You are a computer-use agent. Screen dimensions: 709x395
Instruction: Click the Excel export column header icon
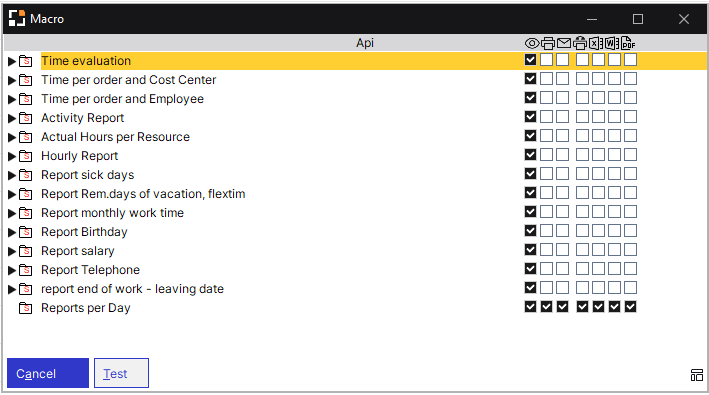click(596, 43)
